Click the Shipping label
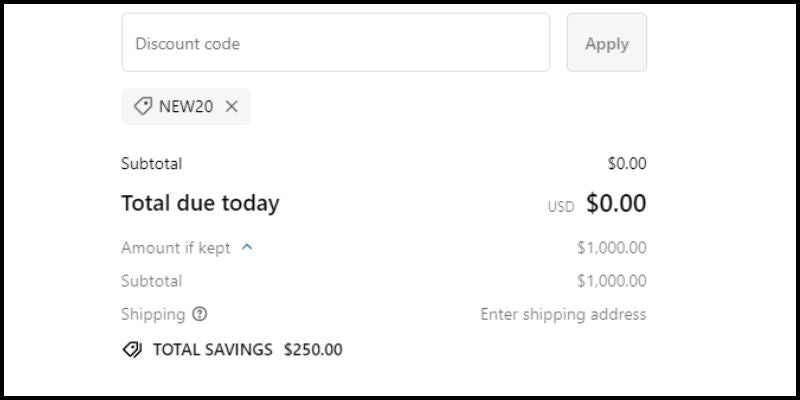Viewport: 800px width, 400px height. tap(153, 314)
